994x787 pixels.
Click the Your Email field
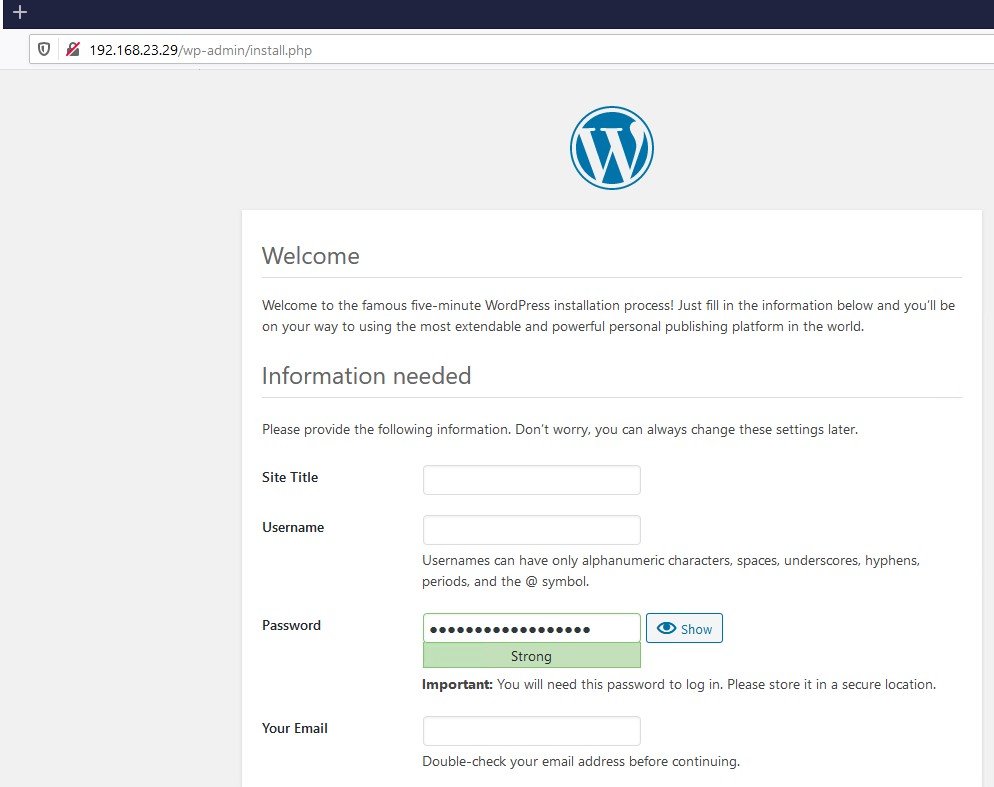[531, 731]
